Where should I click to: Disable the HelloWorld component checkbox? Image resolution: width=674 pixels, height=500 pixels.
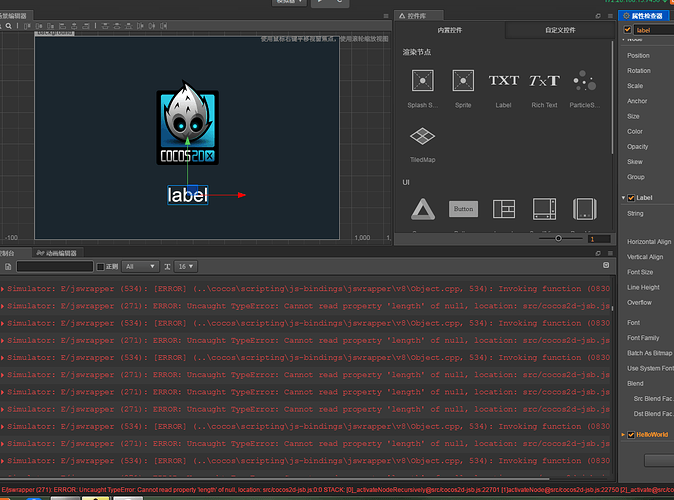pos(631,435)
